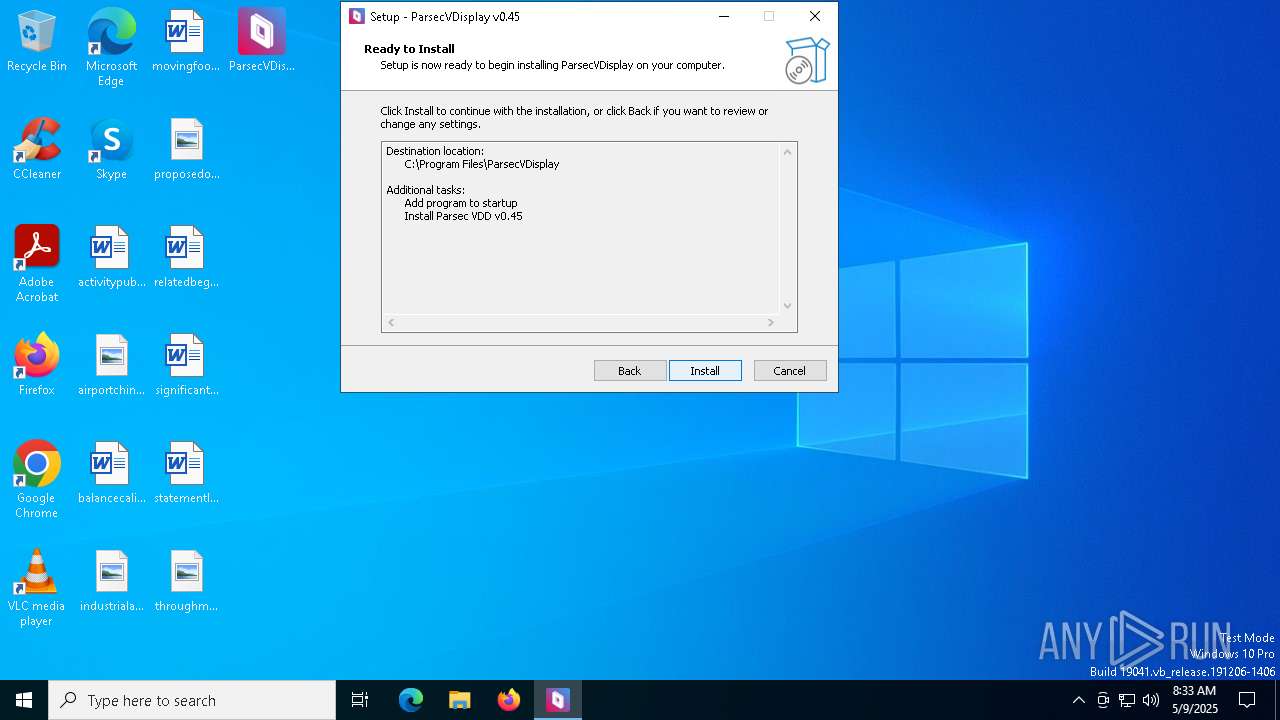
Task: Open File Explorer from the taskbar
Action: tap(460, 700)
